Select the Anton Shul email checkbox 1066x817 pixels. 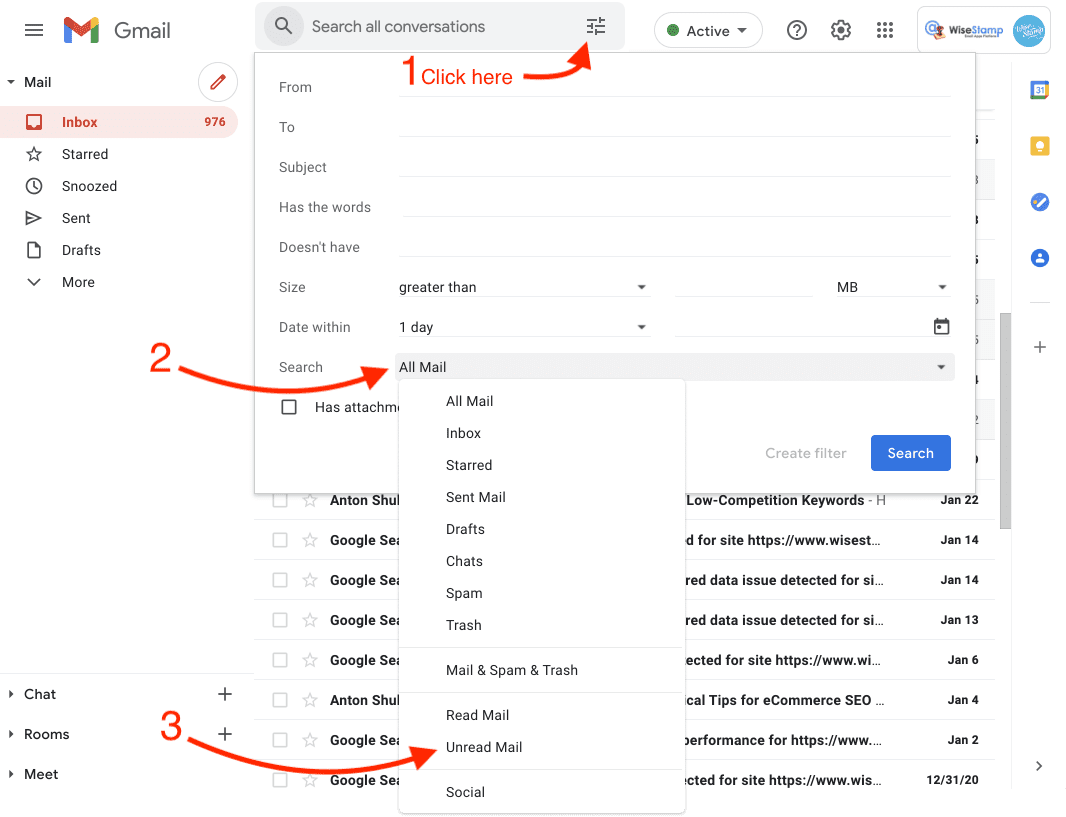(280, 500)
